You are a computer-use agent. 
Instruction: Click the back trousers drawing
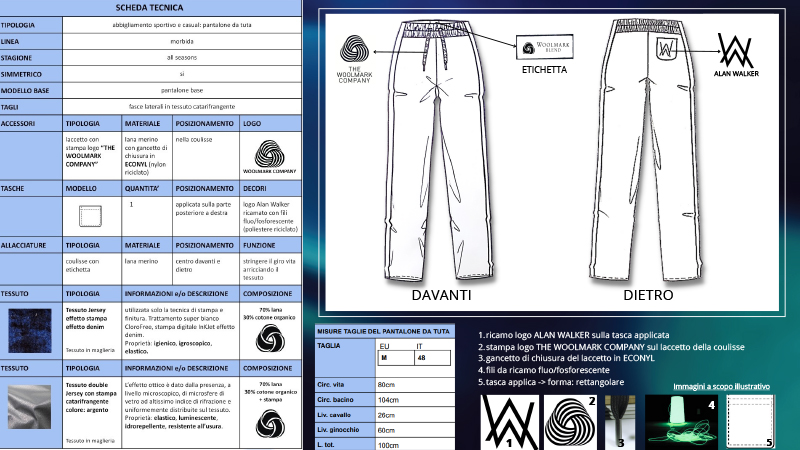tap(647, 151)
